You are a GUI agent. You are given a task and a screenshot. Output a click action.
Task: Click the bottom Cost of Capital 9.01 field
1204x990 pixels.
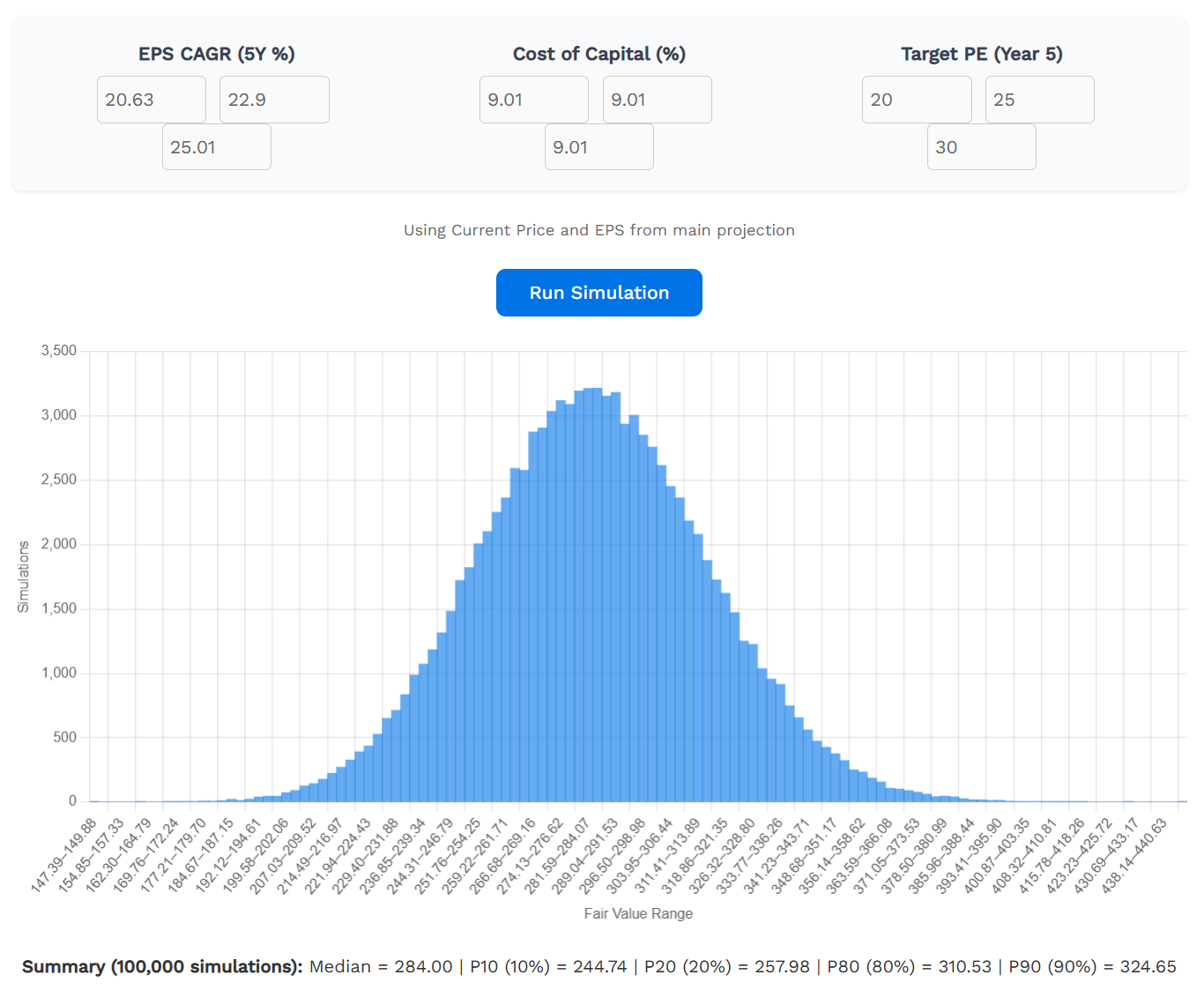pyautogui.click(x=598, y=146)
